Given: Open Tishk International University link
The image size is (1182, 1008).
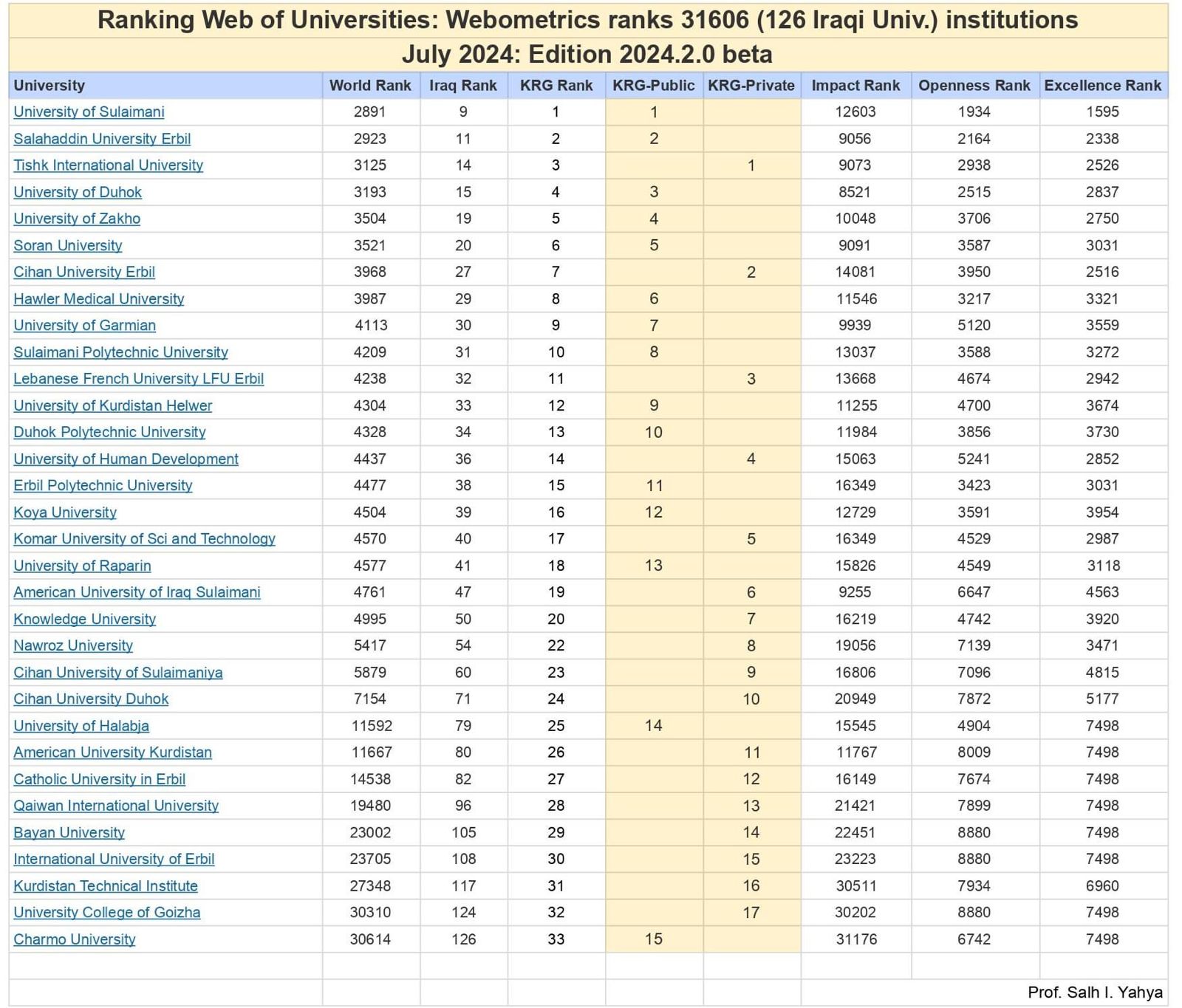Looking at the screenshot, I should [108, 165].
